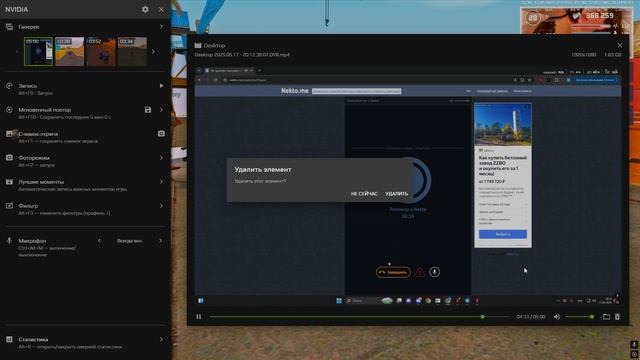The width and height of the screenshot is (640, 360).
Task: Confirm УДАЛИТЬ in delete dialog
Action: pyautogui.click(x=396, y=193)
